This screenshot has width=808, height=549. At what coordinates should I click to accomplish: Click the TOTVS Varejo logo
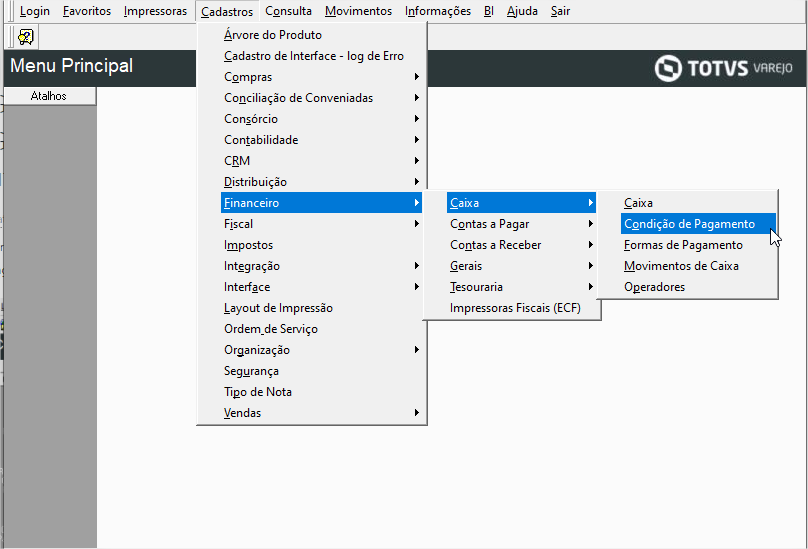(x=723, y=68)
